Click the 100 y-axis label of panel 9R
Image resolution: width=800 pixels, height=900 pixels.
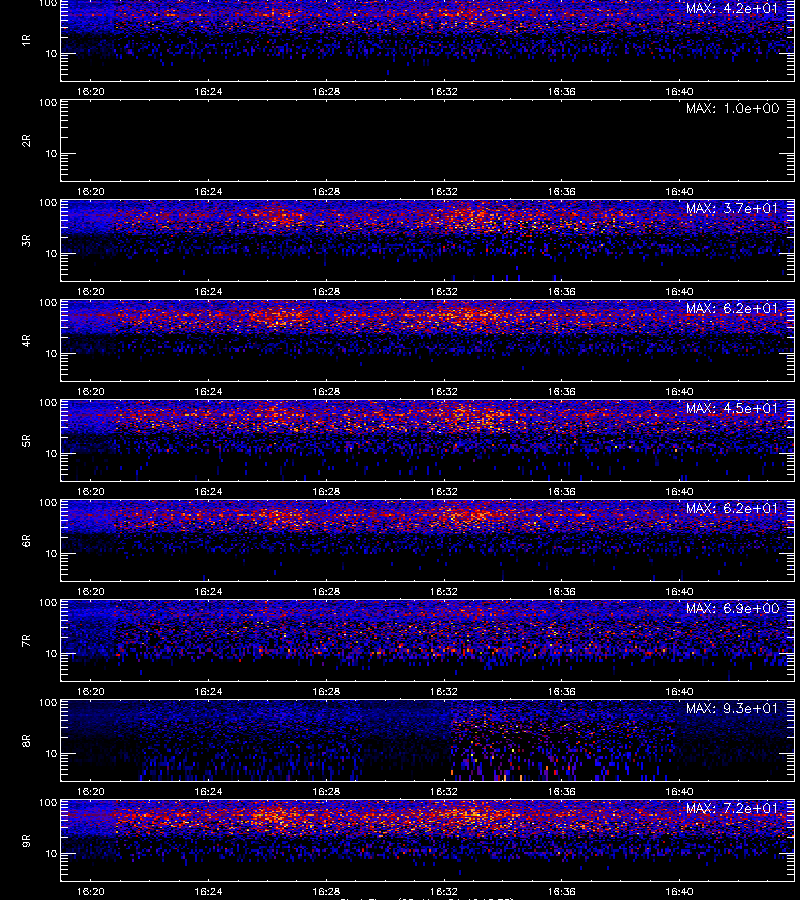click(x=48, y=803)
